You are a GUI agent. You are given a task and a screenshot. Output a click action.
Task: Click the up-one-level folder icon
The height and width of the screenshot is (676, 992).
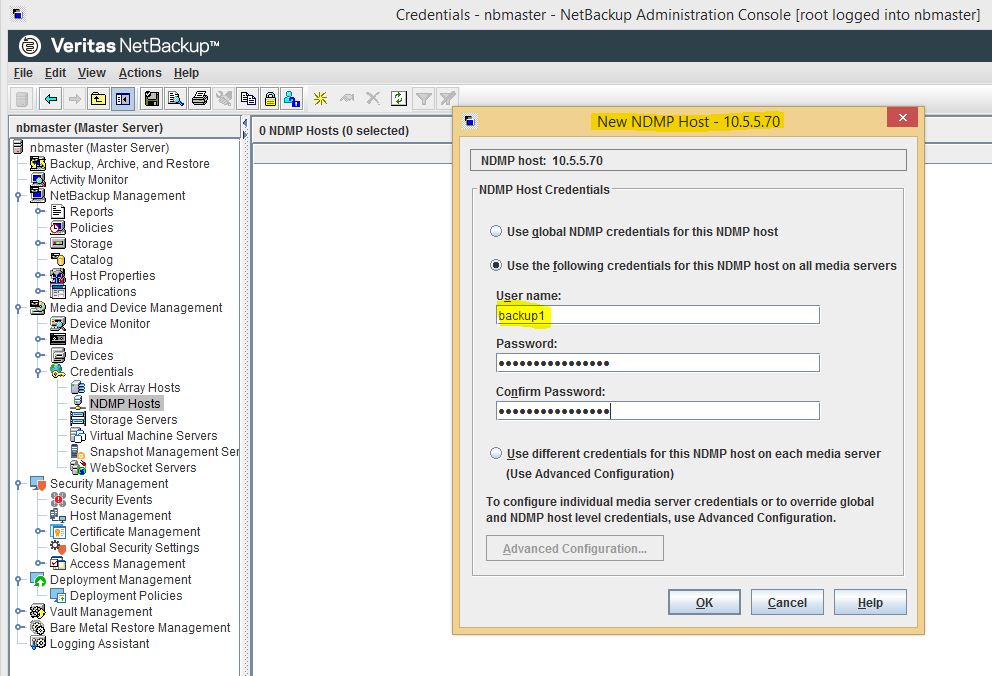point(98,98)
